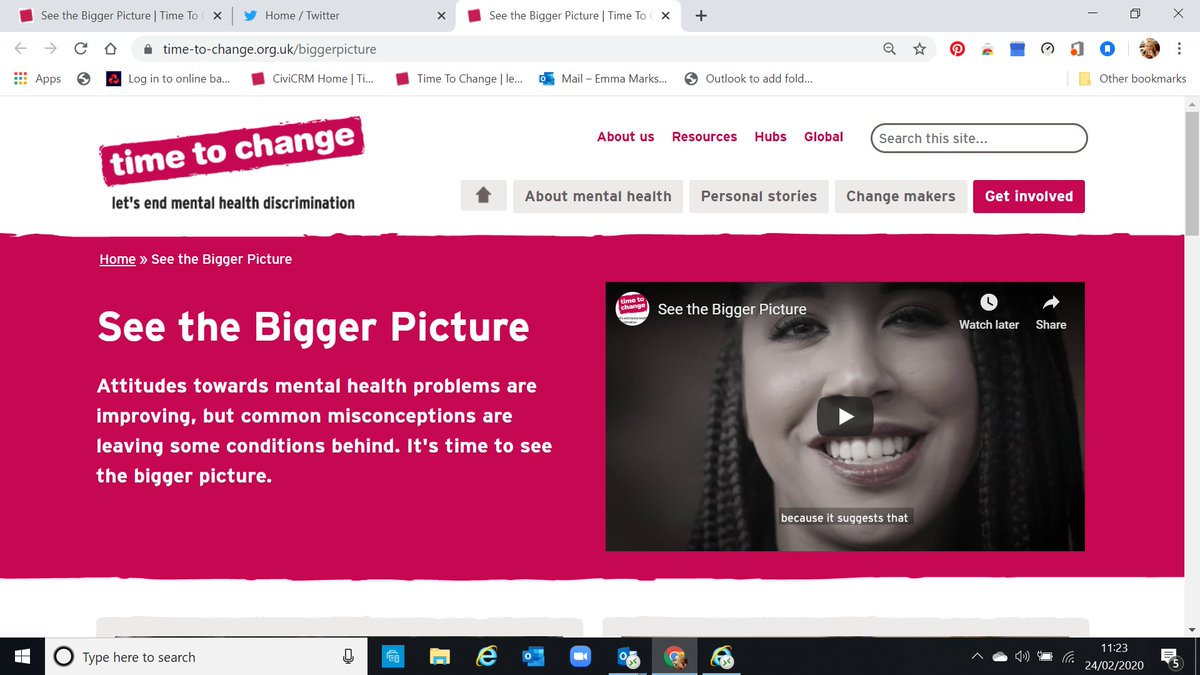
Task: Open the Apps grid in the bookmarks bar
Action: [x=37, y=79]
